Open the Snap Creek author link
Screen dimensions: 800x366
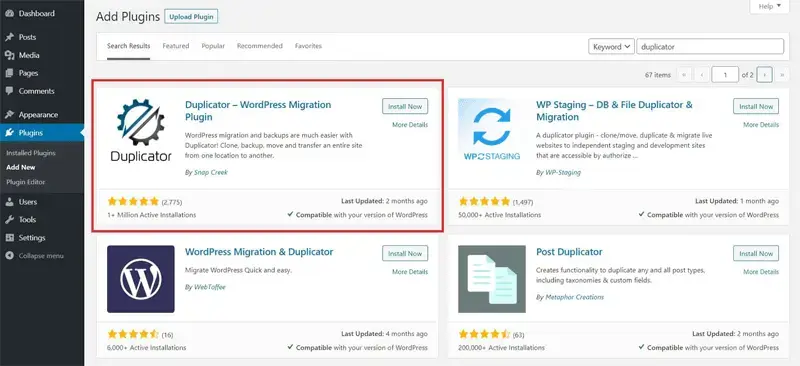pos(211,173)
